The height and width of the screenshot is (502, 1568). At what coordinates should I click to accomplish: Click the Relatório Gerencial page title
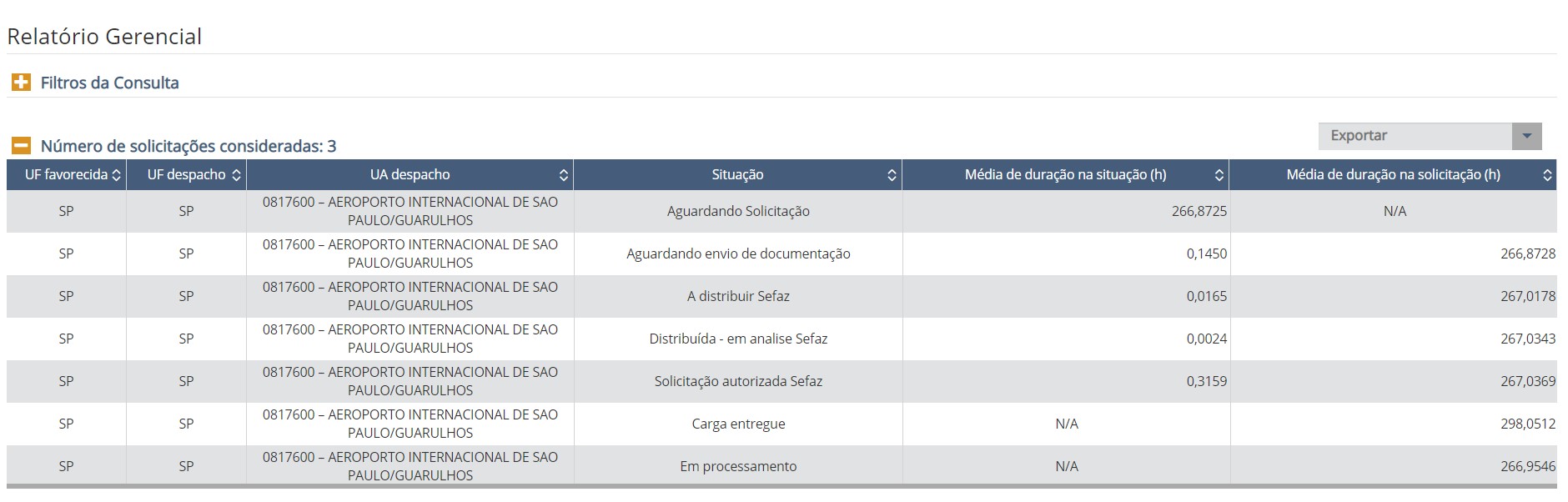pos(104,37)
